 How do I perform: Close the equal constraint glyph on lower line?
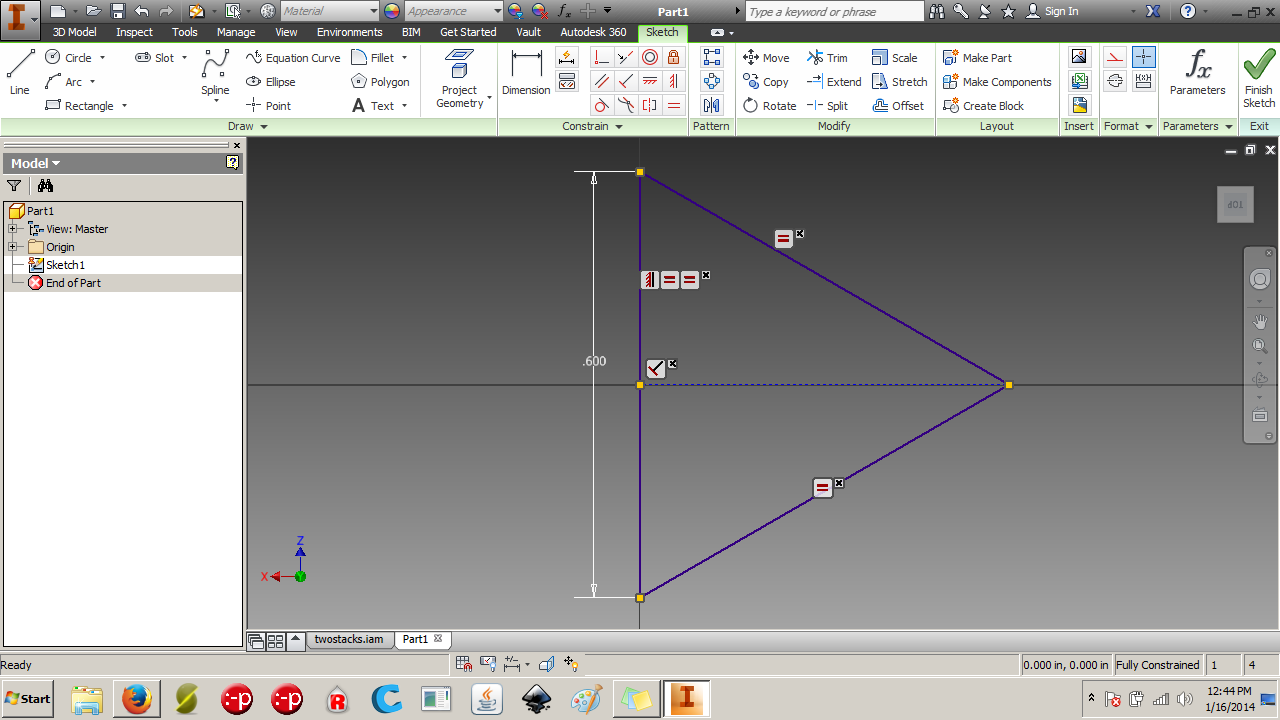tap(838, 482)
